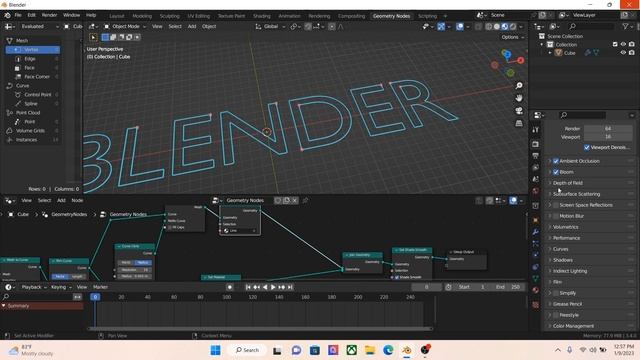This screenshot has height=360, width=640.
Task: Open the viewport Options button
Action: pos(512,37)
